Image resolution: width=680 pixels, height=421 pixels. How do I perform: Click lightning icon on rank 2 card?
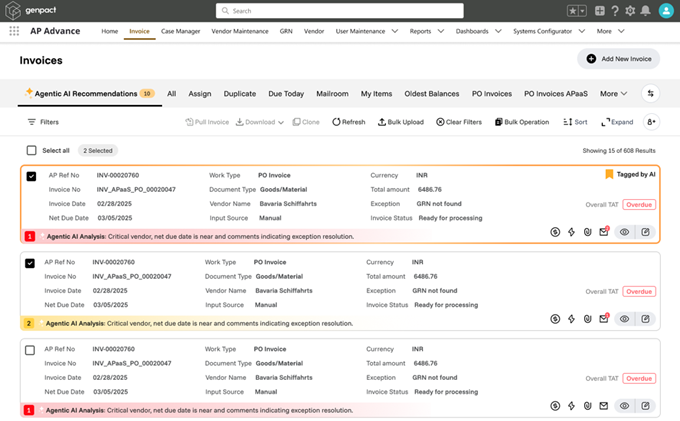click(571, 319)
